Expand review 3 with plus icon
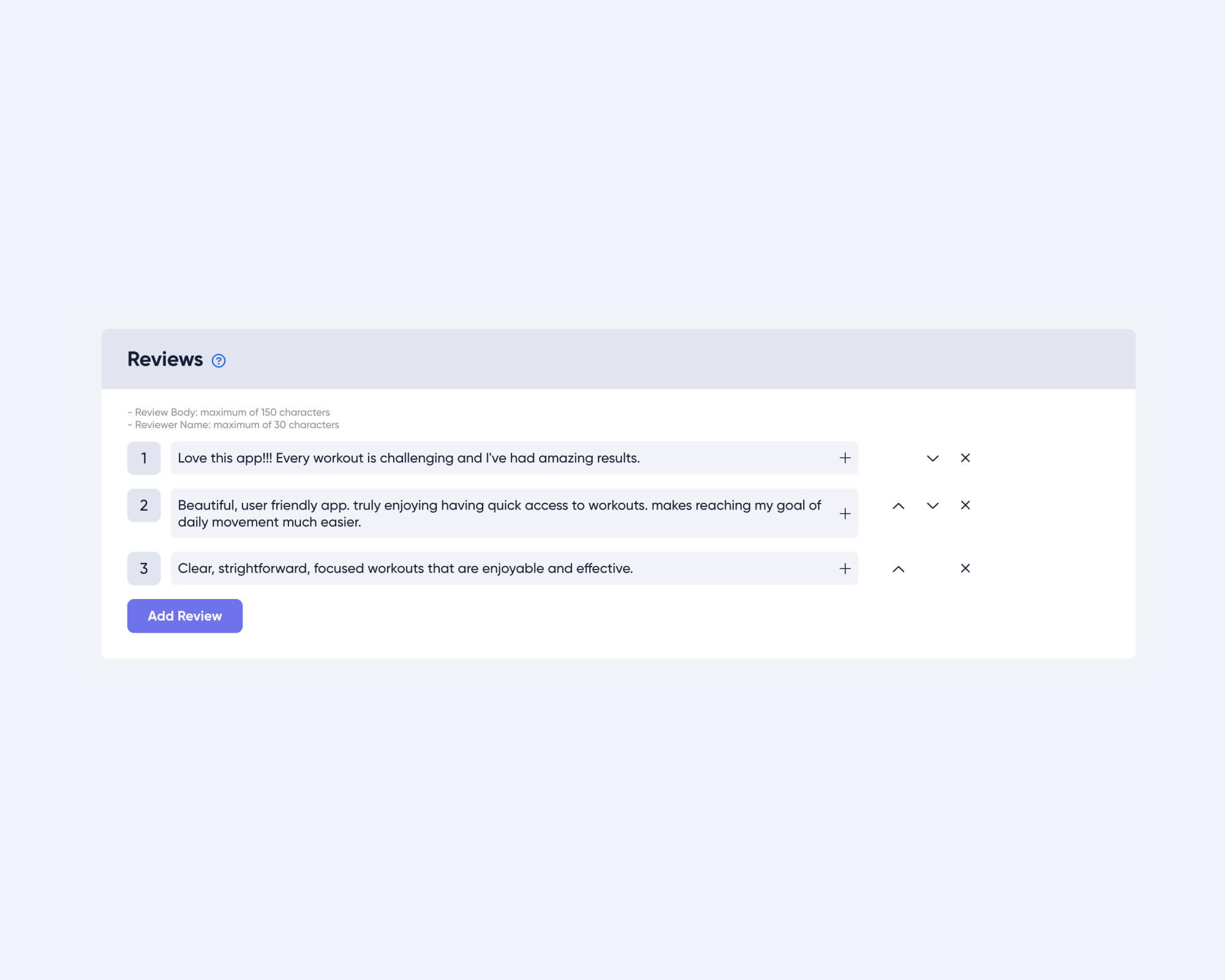 click(x=845, y=568)
